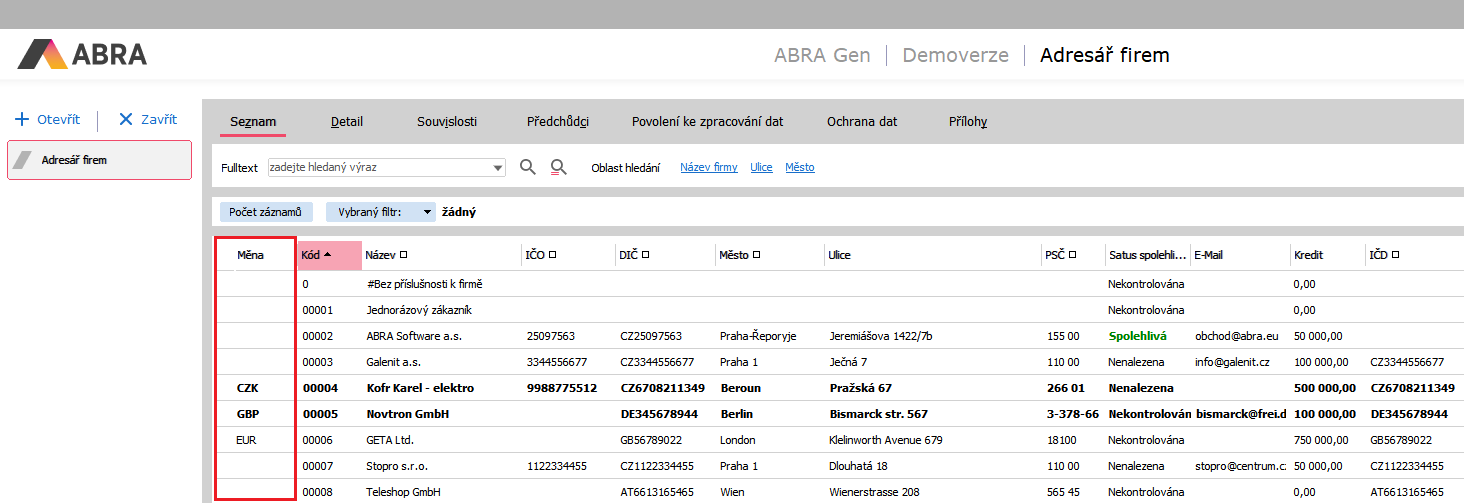Click the sort arrow in Kód column header
The width and height of the screenshot is (1464, 503).
point(328,255)
